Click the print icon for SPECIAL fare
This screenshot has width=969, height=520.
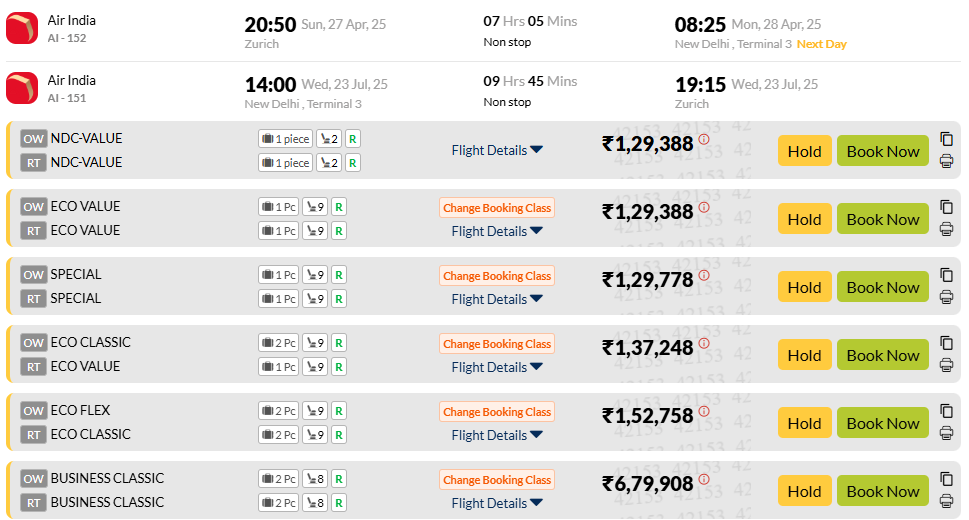(x=946, y=297)
